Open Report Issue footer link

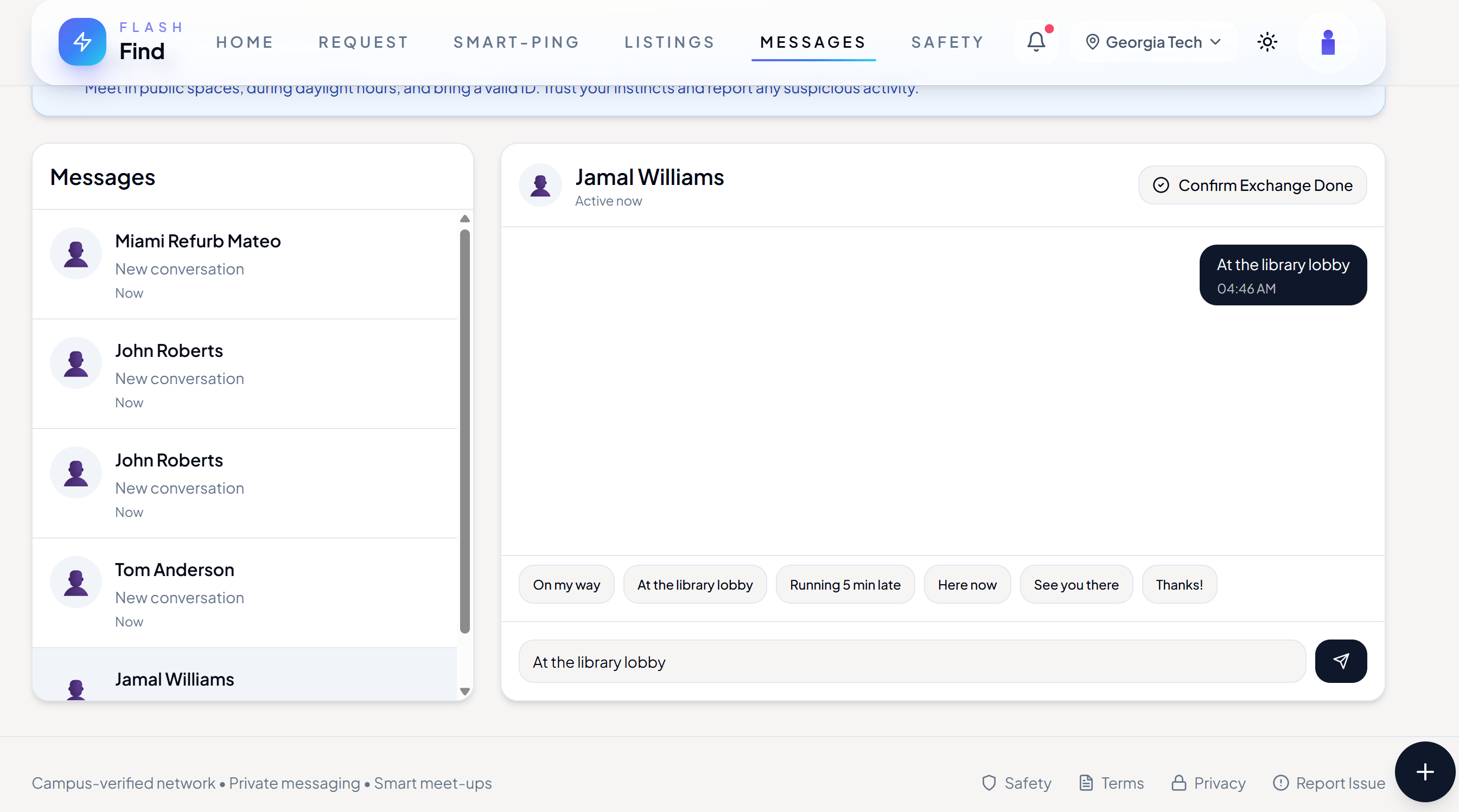pos(1329,783)
